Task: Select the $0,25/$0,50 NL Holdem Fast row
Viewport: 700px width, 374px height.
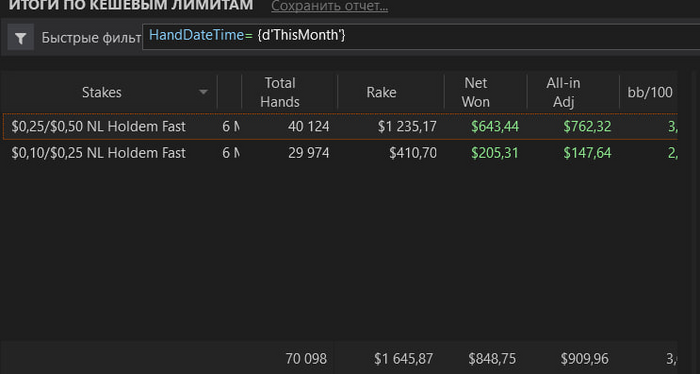Action: click(340, 127)
